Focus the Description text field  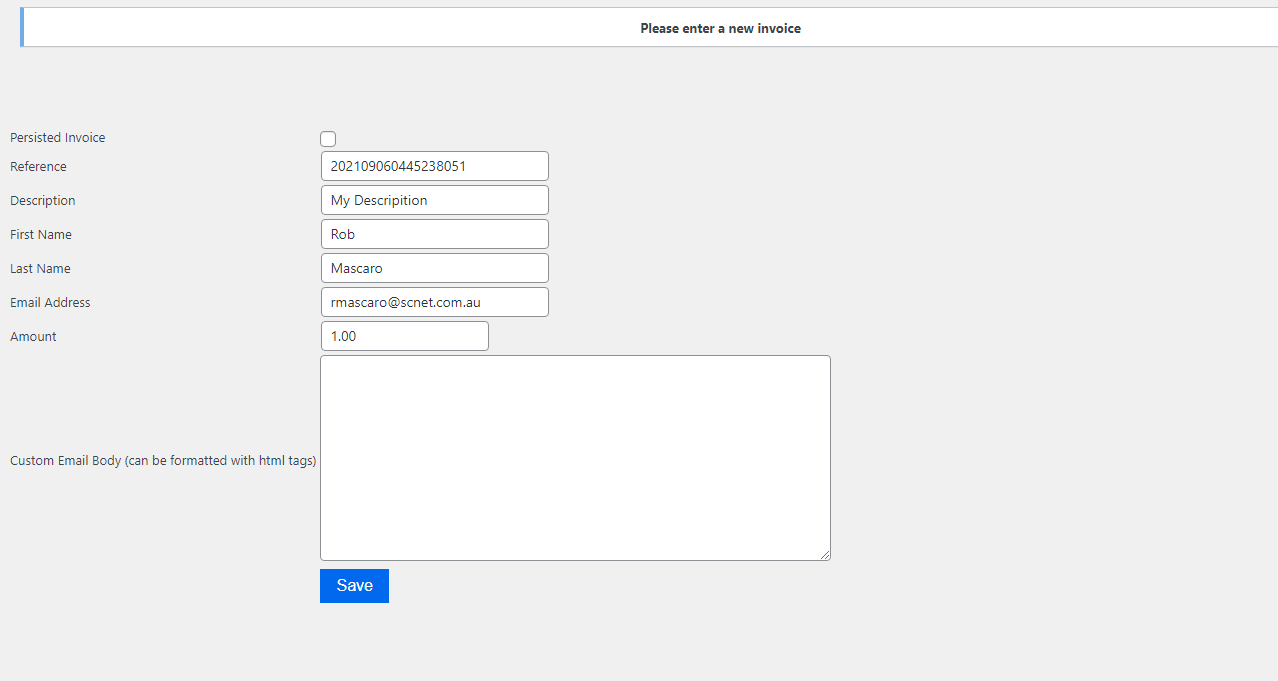(x=434, y=200)
